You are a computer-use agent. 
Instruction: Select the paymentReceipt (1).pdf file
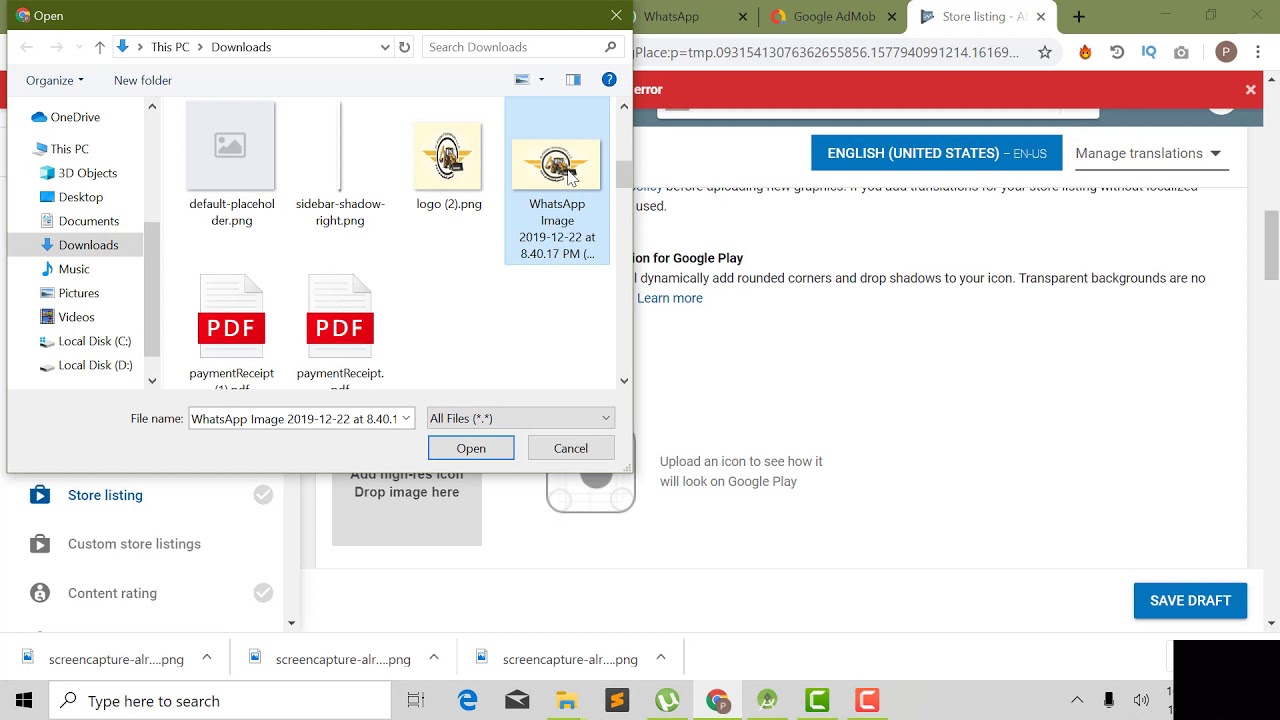[231, 333]
